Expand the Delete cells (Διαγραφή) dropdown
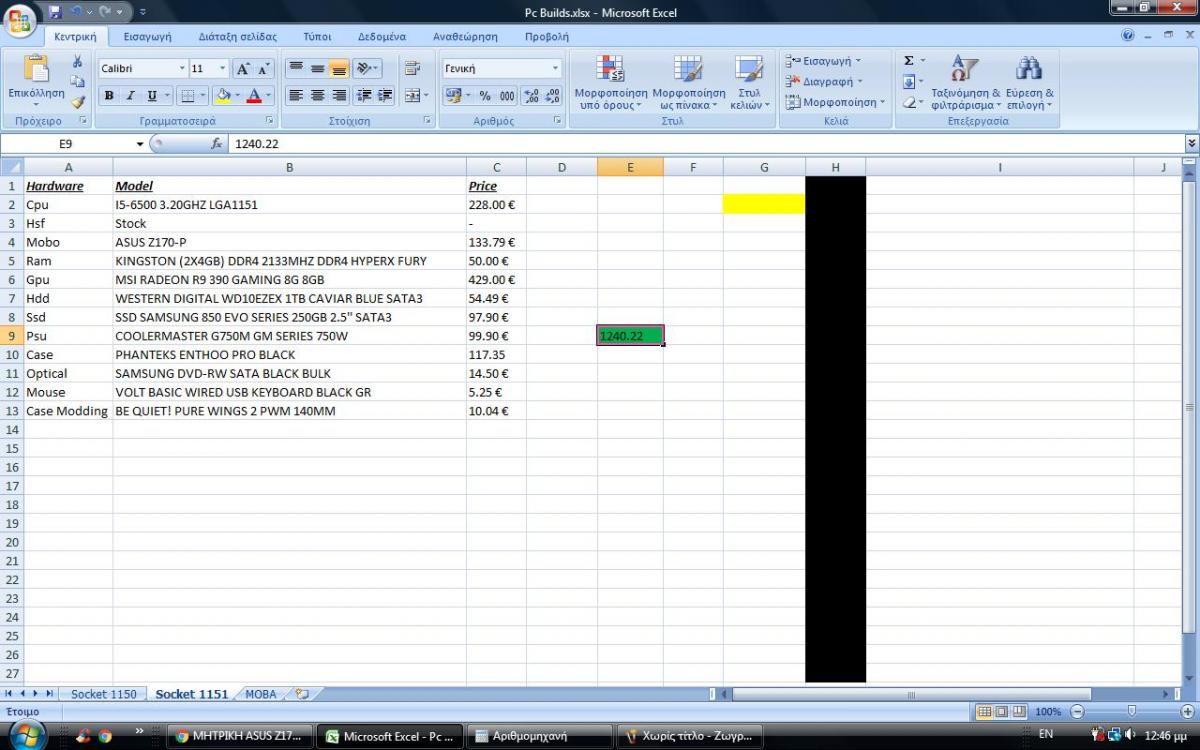The width and height of the screenshot is (1200, 750). click(x=860, y=82)
